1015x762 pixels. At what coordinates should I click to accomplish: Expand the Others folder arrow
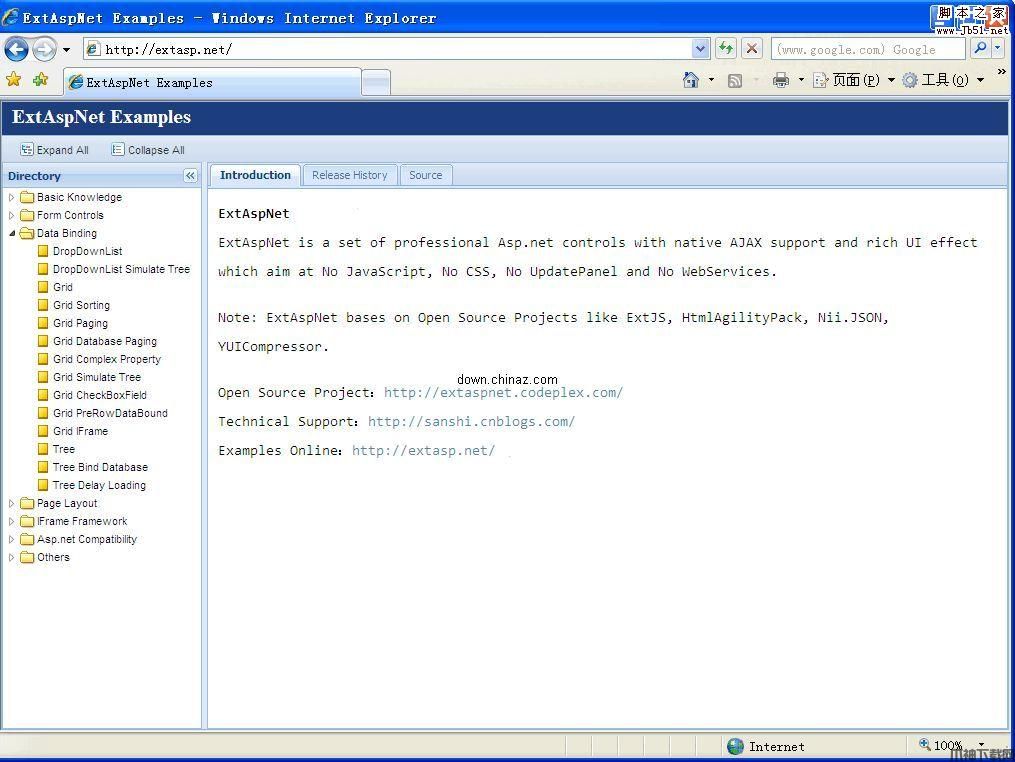click(11, 557)
